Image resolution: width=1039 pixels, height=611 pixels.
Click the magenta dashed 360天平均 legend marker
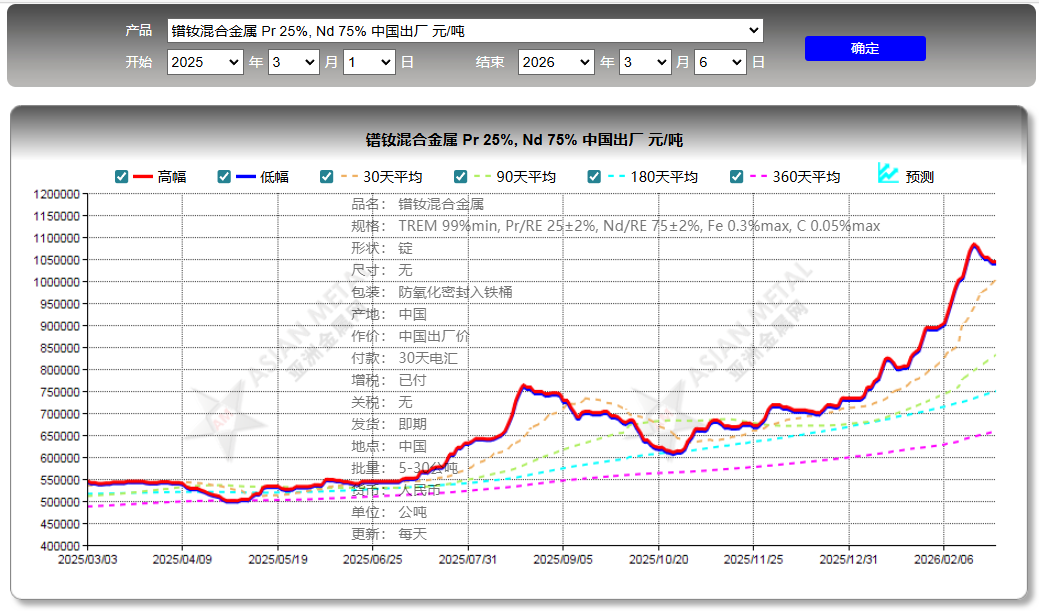759,177
